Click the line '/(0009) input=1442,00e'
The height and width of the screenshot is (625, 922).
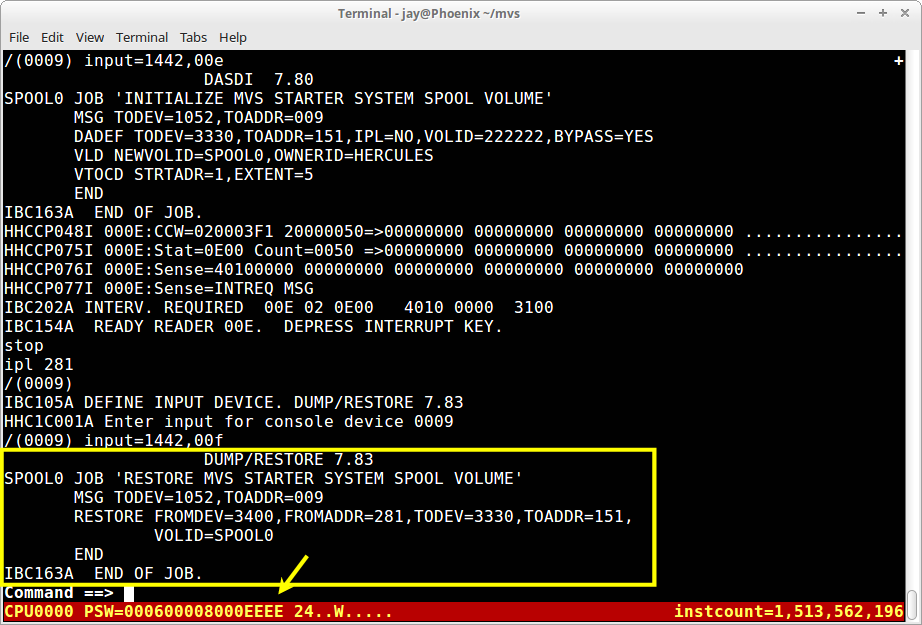click(x=113, y=61)
